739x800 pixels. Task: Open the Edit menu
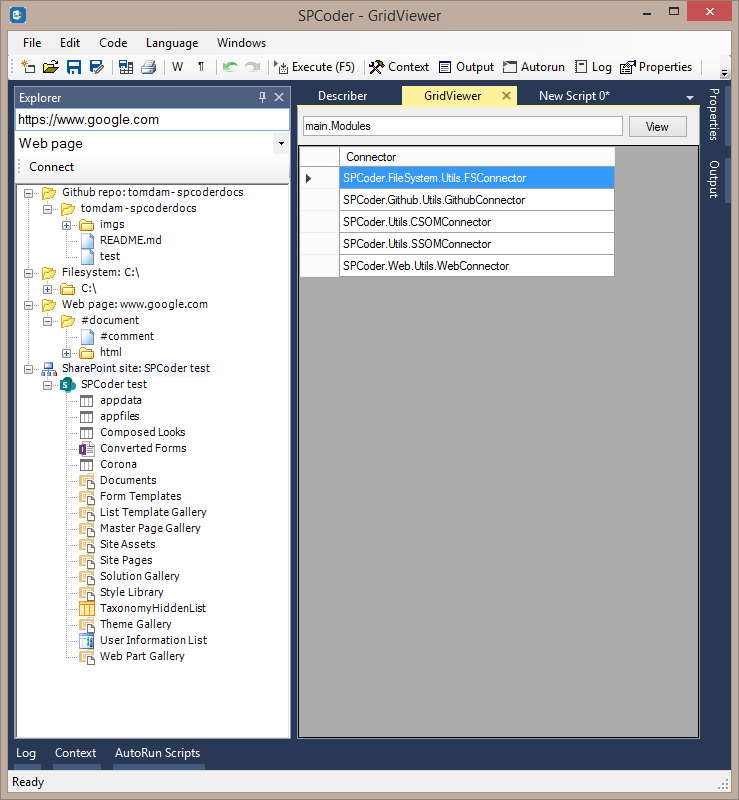click(70, 43)
